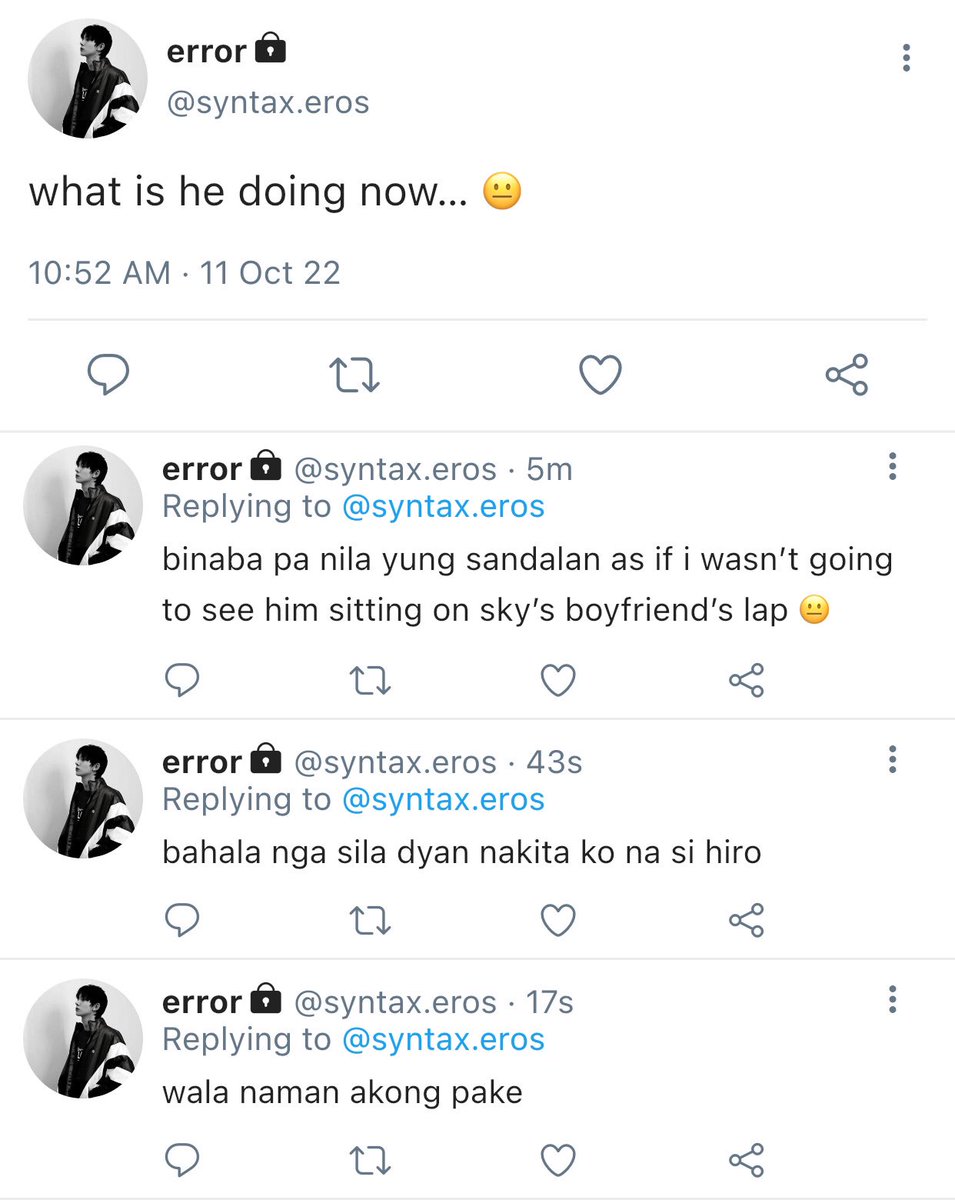This screenshot has height=1200, width=955.
Task: Share the main tweet dated 11 Oct 22
Action: [847, 375]
